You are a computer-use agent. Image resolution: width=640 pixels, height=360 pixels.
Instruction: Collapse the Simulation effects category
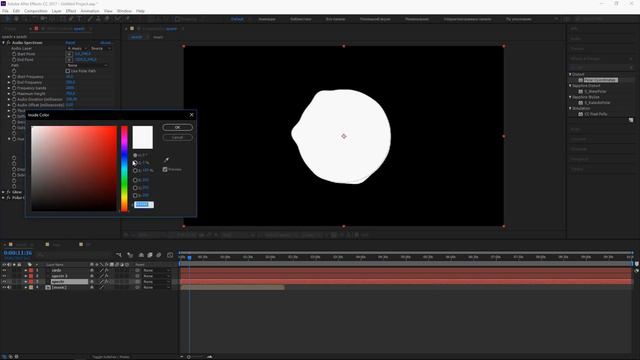point(570,109)
